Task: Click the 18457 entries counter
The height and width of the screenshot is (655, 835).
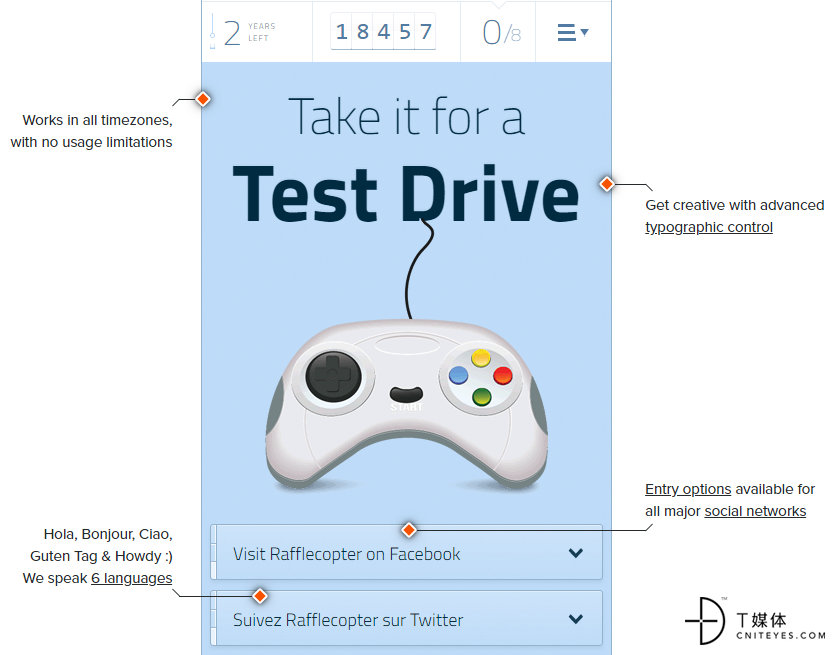Action: [383, 31]
